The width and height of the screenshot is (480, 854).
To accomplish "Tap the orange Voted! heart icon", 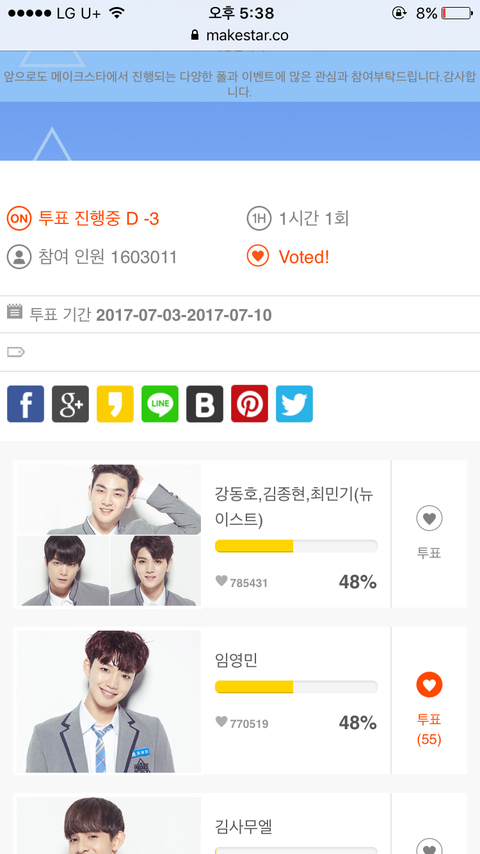I will point(258,255).
